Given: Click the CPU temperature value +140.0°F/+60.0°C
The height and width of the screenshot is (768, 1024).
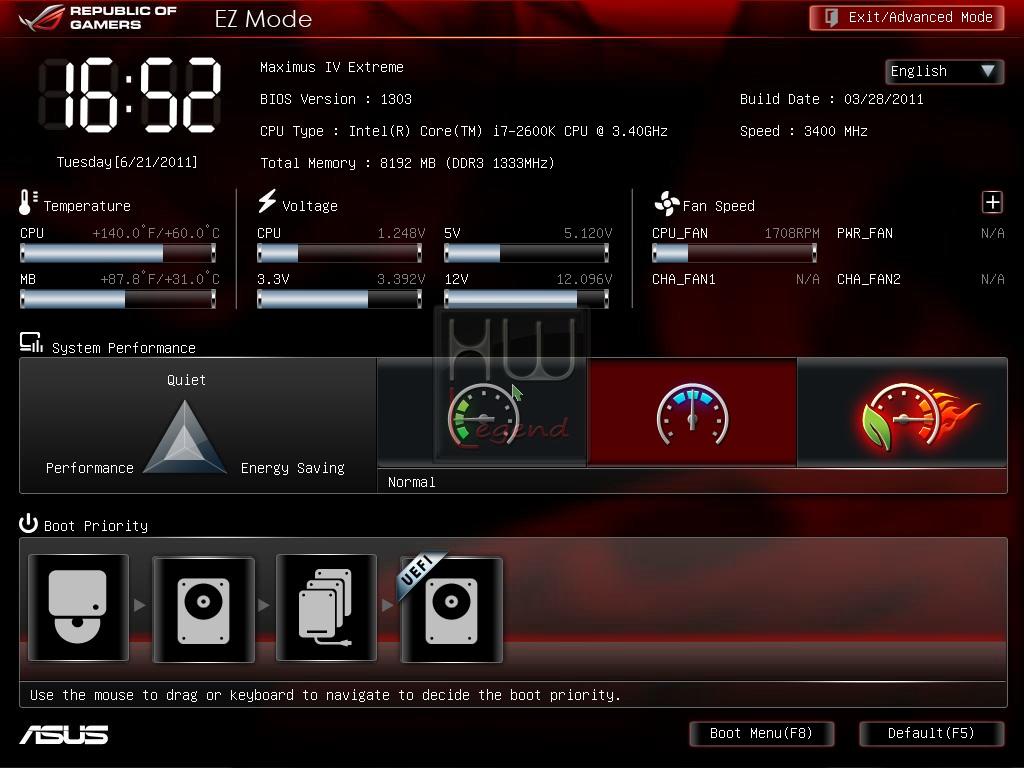Looking at the screenshot, I should pos(156,233).
